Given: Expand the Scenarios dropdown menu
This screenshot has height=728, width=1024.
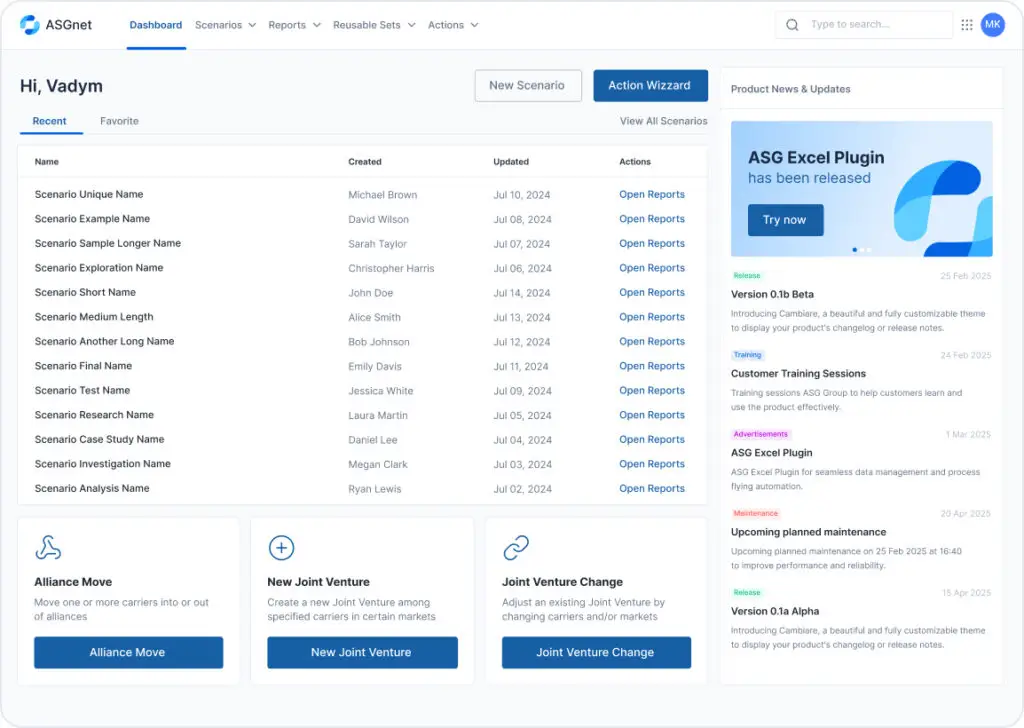Looking at the screenshot, I should click(225, 24).
